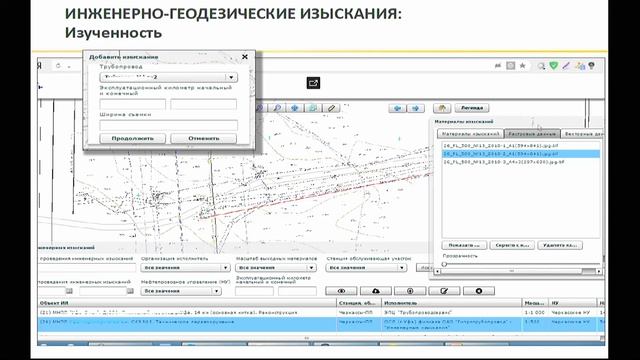Click the delete circle-x action button
The image size is (640, 360).
tap(479, 291)
